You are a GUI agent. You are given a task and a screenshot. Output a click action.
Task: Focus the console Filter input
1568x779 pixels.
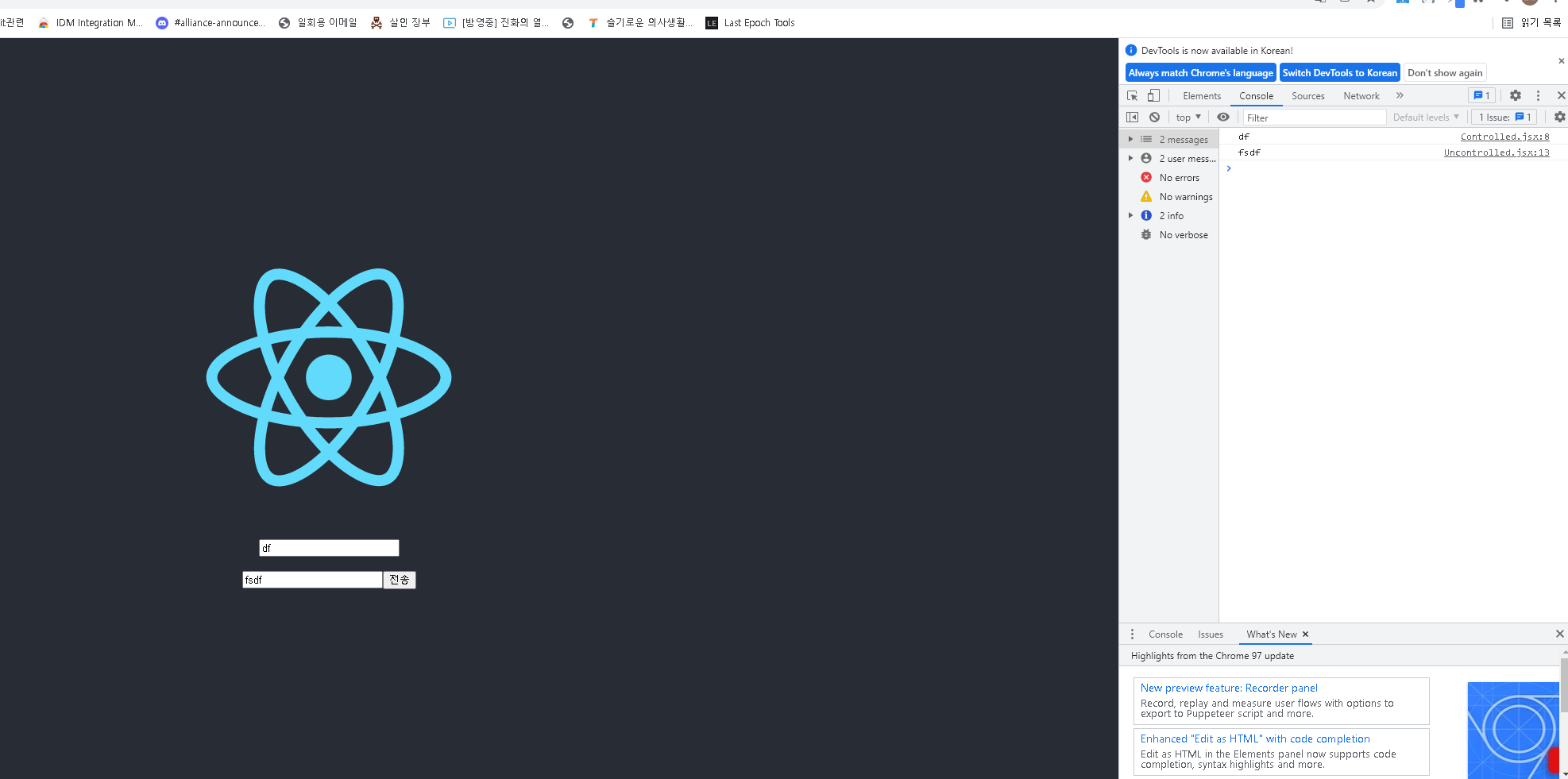[x=1314, y=118]
